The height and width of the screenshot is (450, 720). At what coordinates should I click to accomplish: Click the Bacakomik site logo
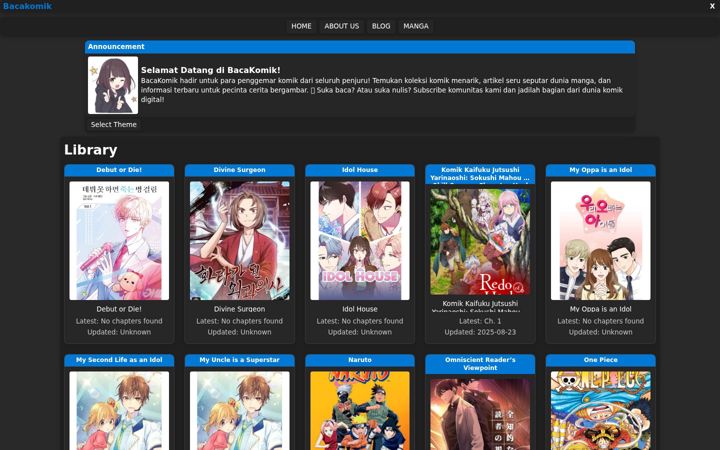(x=27, y=6)
